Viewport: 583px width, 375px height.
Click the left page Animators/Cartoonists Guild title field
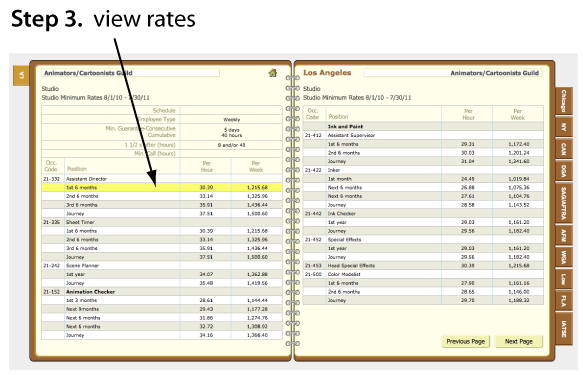click(x=130, y=73)
